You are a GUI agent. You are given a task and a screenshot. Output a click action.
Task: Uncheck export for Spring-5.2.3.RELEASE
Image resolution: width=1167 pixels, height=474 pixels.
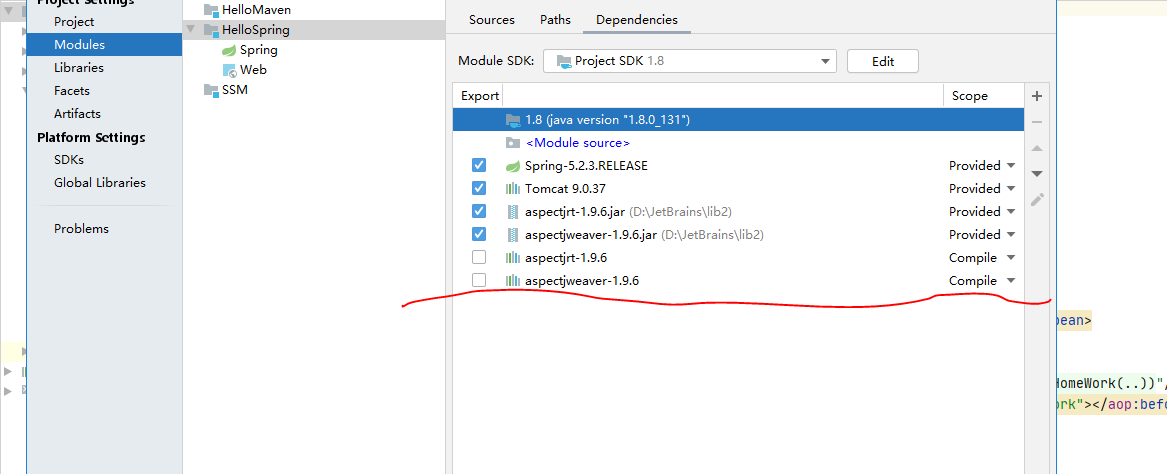[479, 165]
